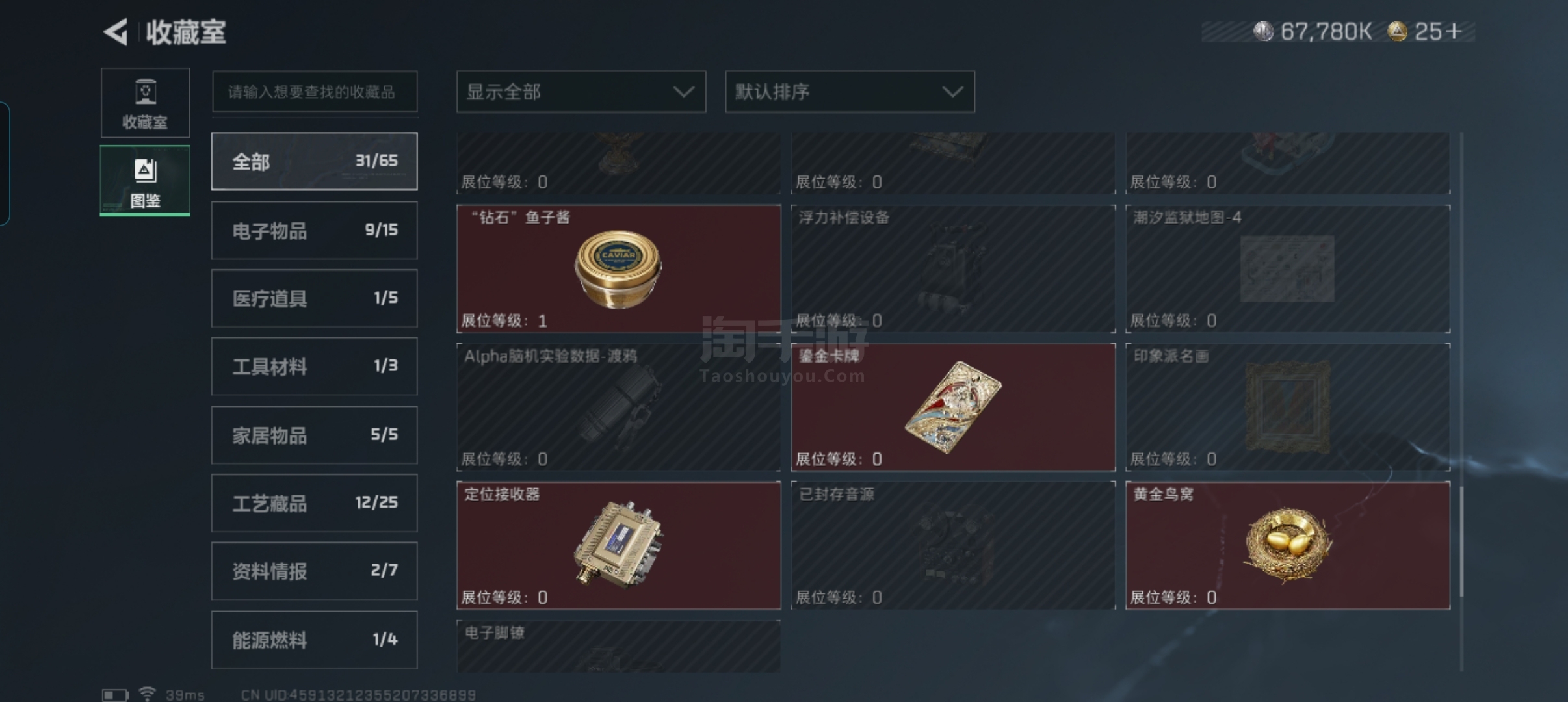Expand the 显示全部 filter dropdown
The height and width of the screenshot is (702, 1568).
[581, 92]
